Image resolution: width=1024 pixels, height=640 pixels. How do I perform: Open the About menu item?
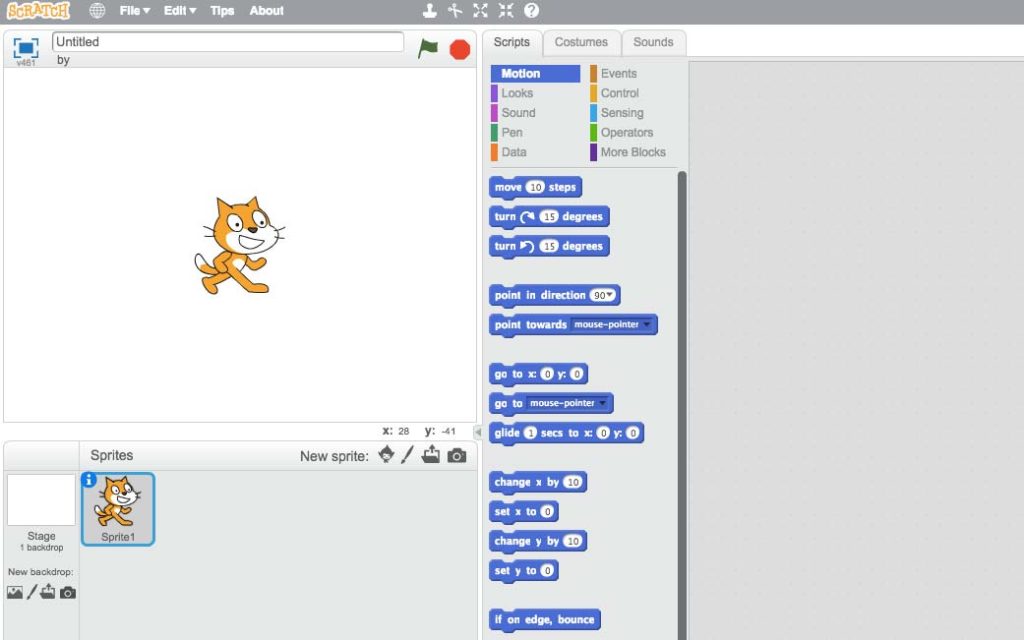[266, 10]
